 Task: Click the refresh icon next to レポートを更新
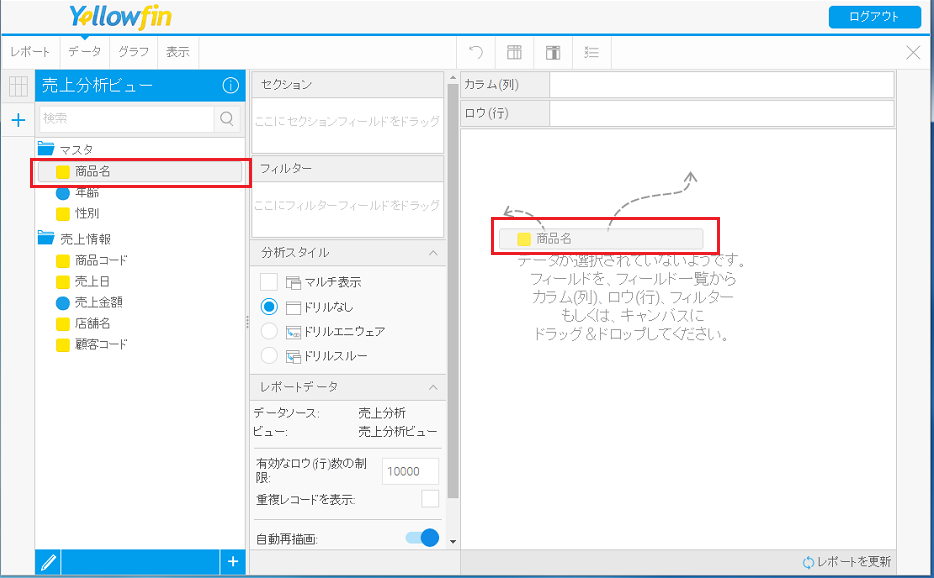point(808,562)
